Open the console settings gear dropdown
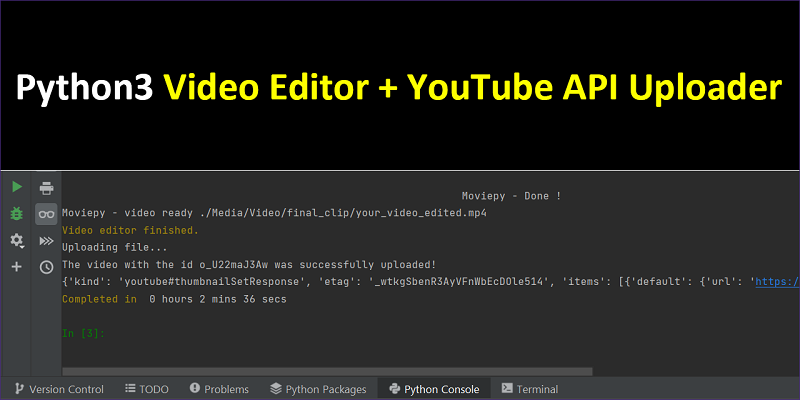The height and width of the screenshot is (400, 800). tap(17, 240)
